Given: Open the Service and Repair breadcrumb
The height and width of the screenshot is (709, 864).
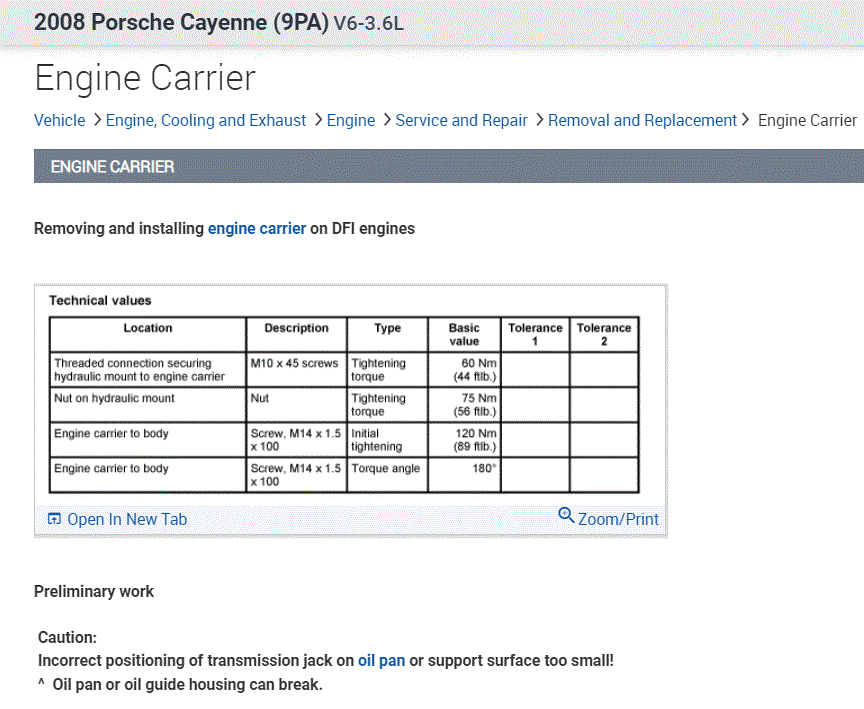Looking at the screenshot, I should click(x=461, y=120).
